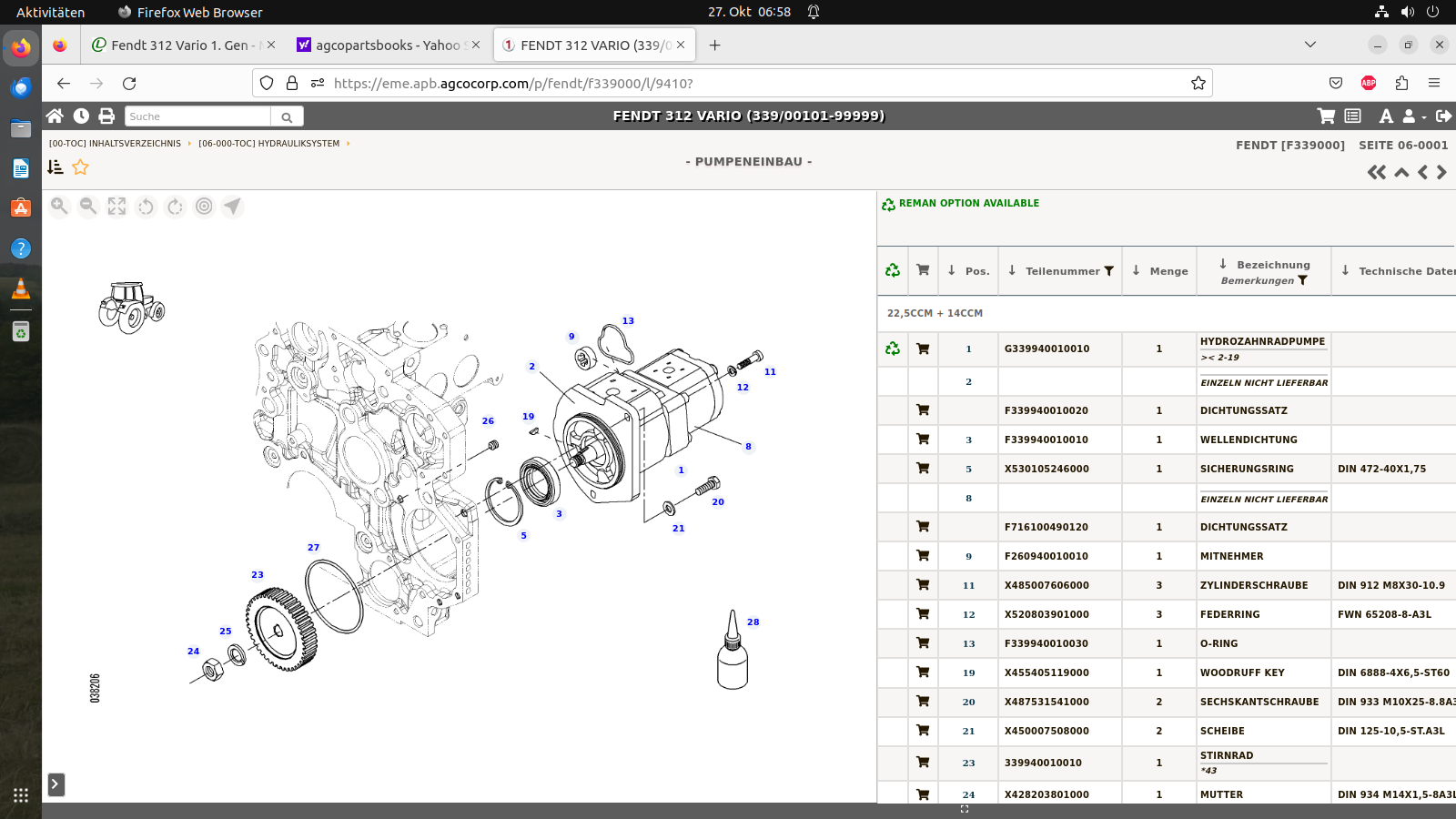Zoom in on the parts diagram

59,207
